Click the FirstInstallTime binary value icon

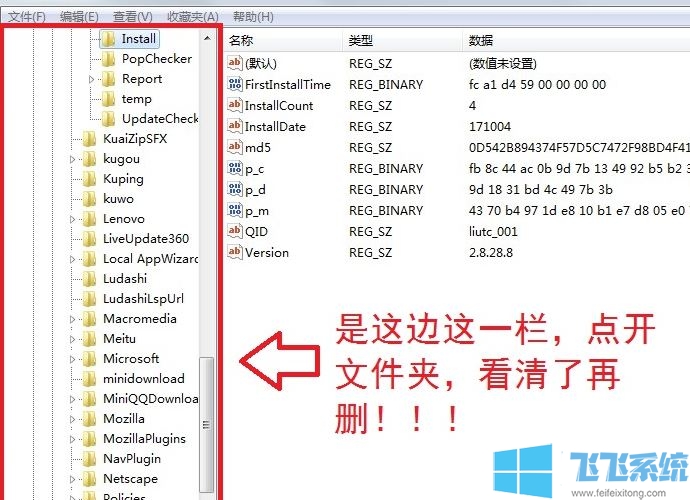pos(235,84)
